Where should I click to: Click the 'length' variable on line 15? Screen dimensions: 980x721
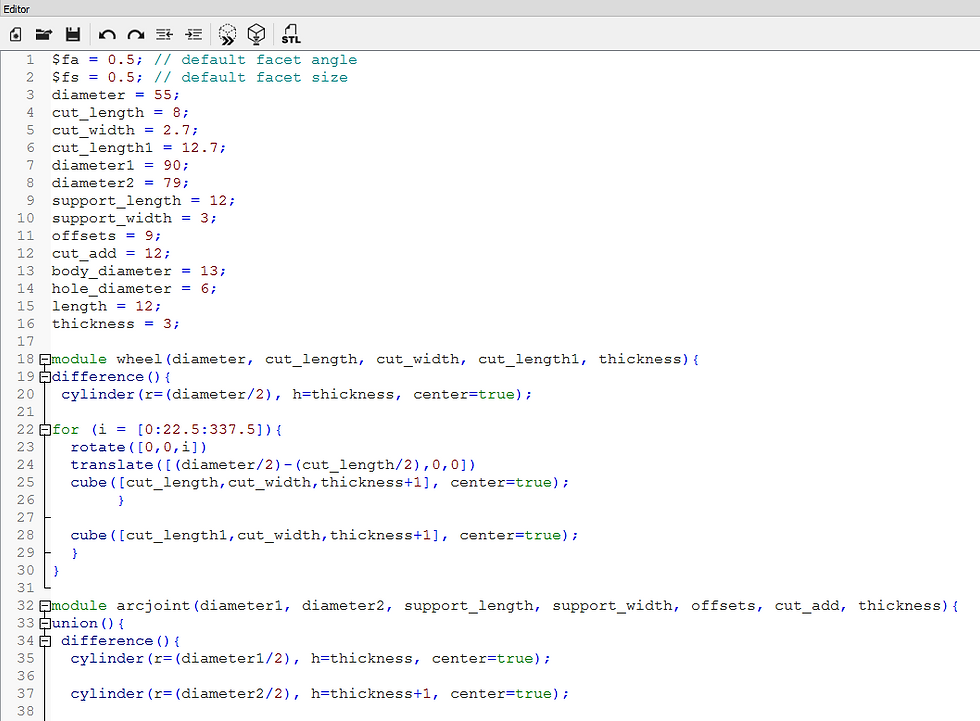point(79,307)
